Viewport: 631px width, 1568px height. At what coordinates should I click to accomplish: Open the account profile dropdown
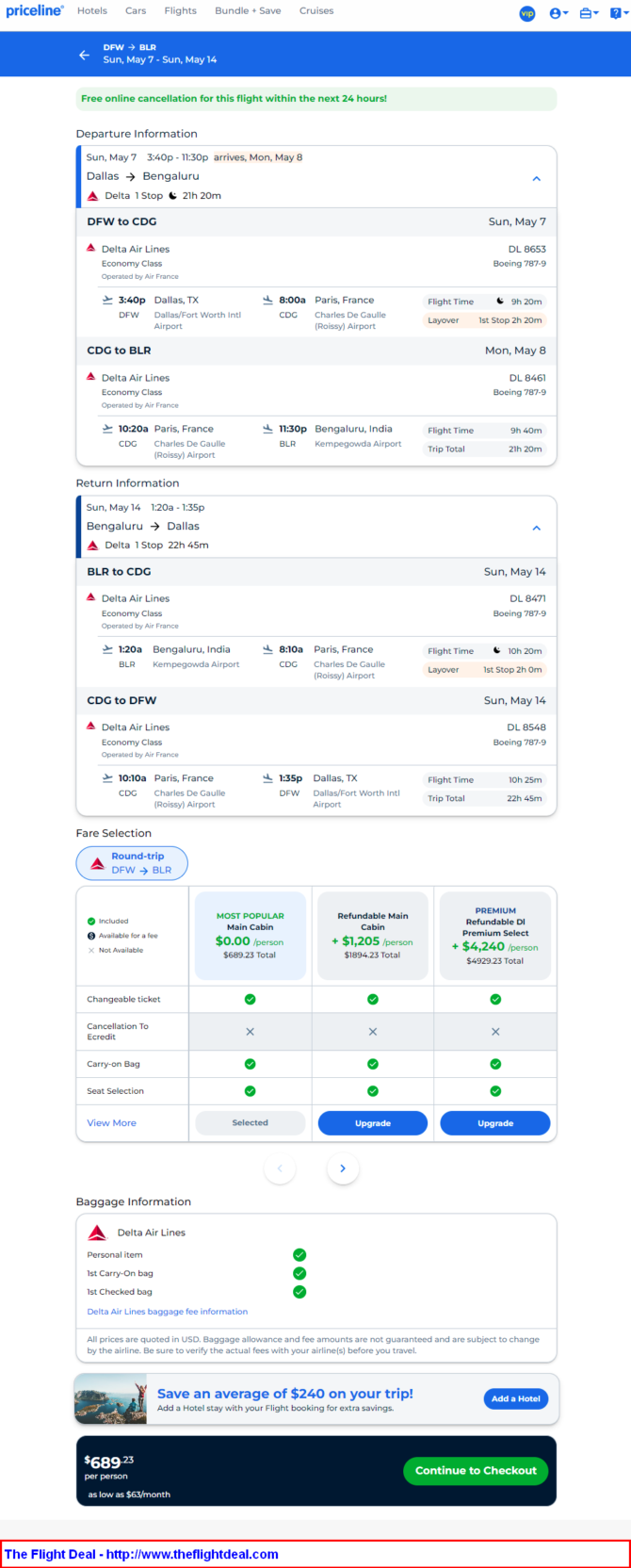558,13
